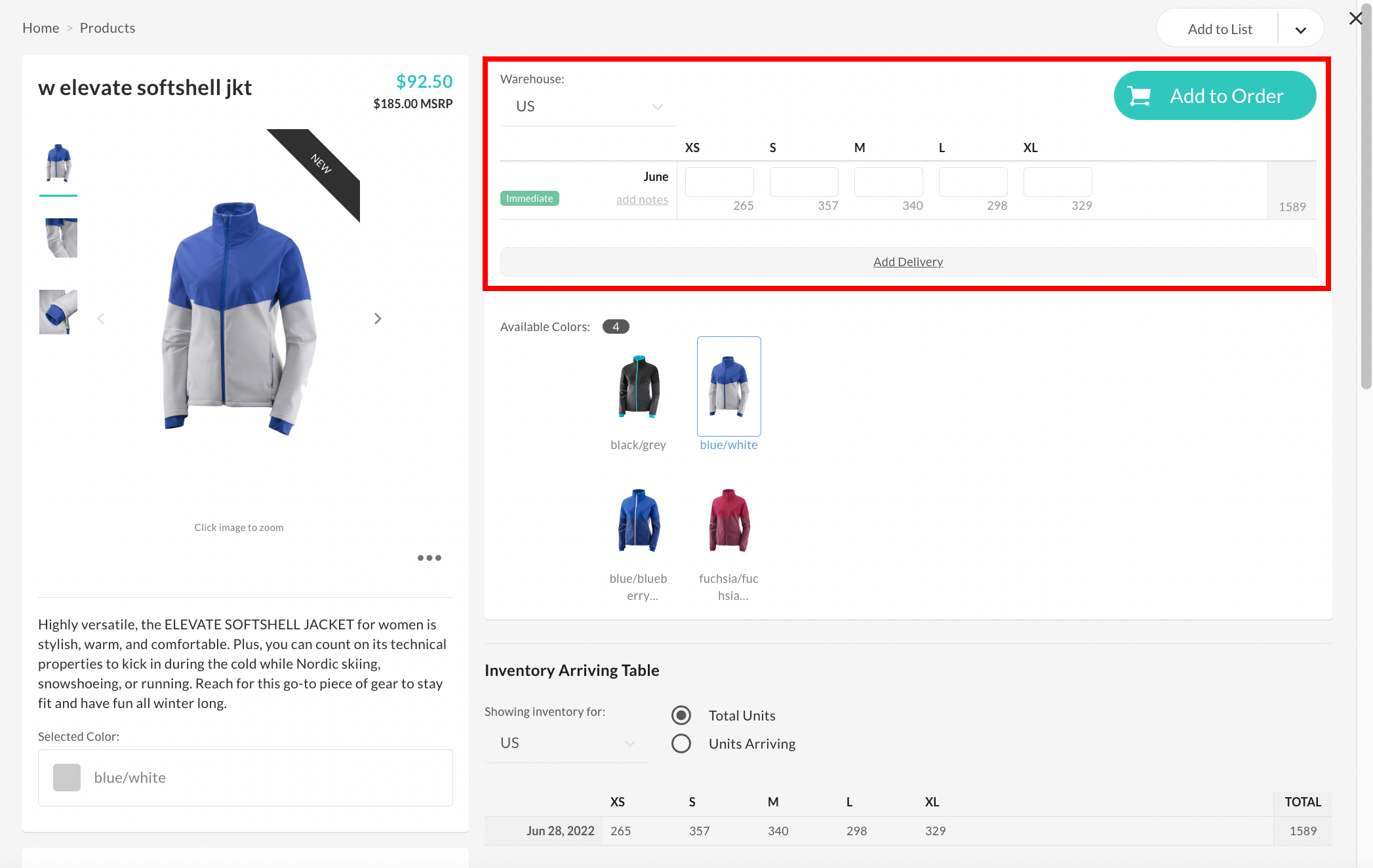Click the Jun 28, 2022 row label

pyautogui.click(x=561, y=831)
